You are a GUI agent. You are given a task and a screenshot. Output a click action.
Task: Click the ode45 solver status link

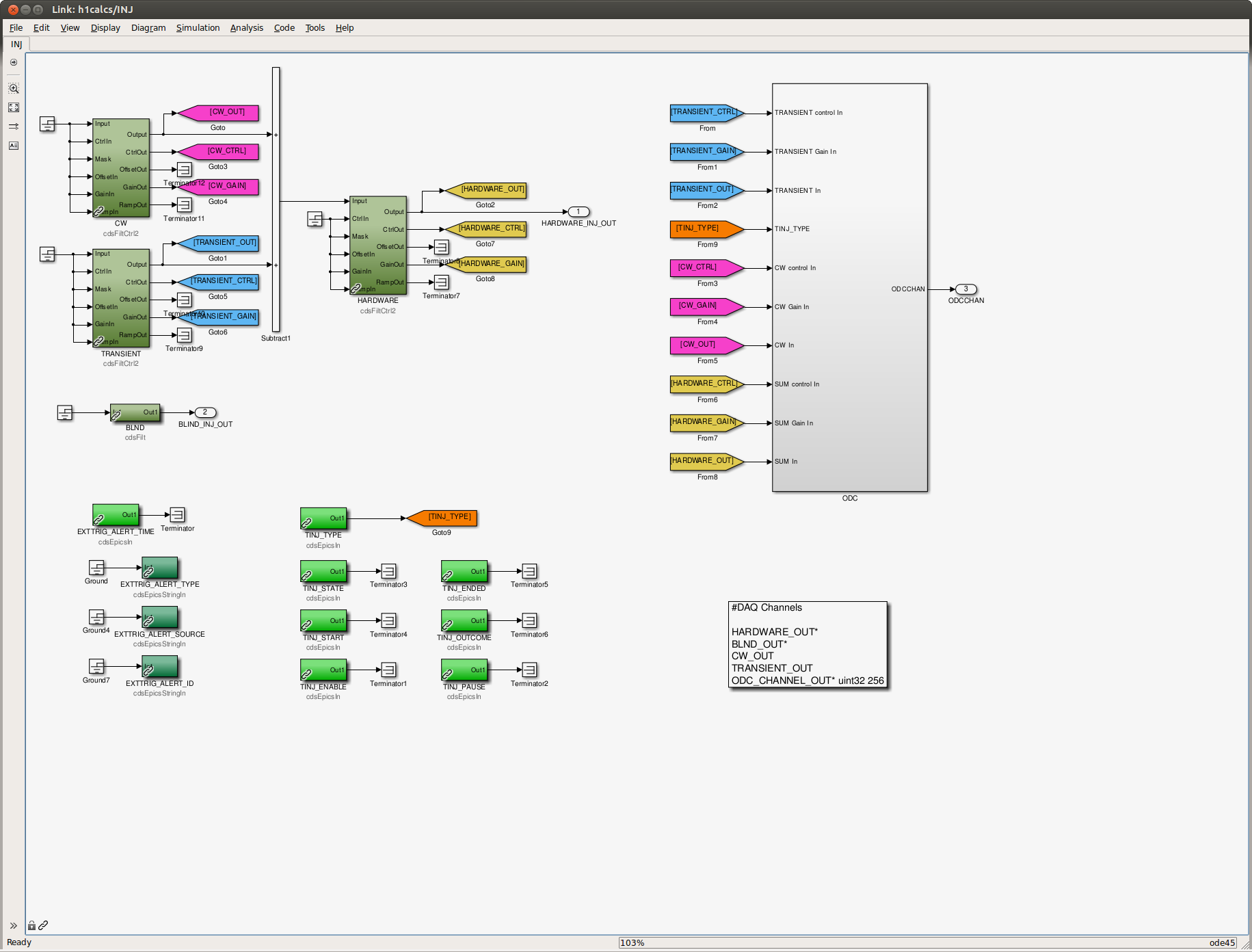(x=1222, y=942)
